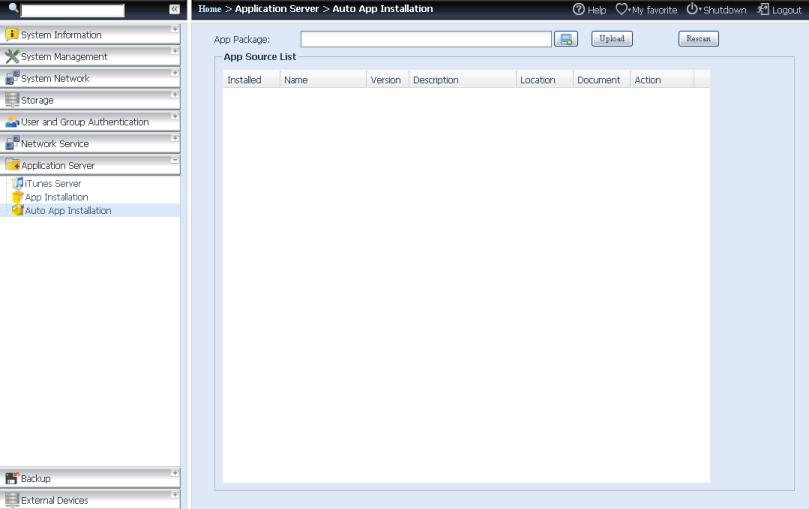Click the External Devices icon

click(12, 500)
